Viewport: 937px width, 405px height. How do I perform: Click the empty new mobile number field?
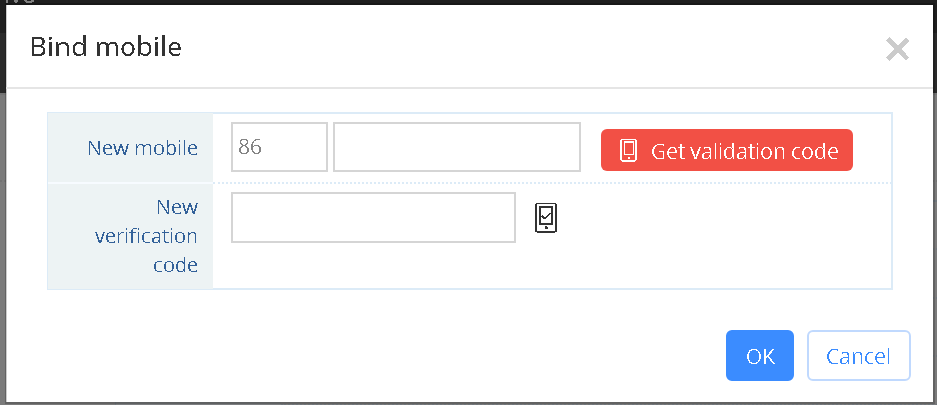click(457, 147)
